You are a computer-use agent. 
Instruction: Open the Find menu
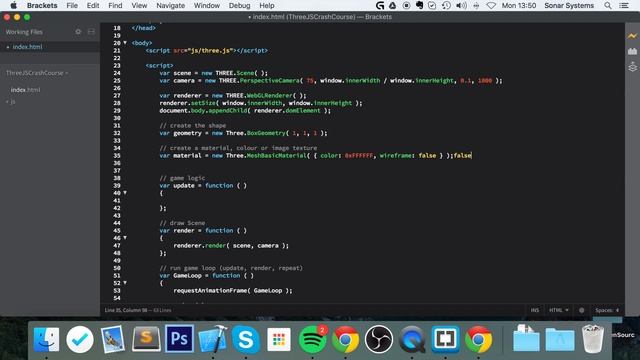115,6
